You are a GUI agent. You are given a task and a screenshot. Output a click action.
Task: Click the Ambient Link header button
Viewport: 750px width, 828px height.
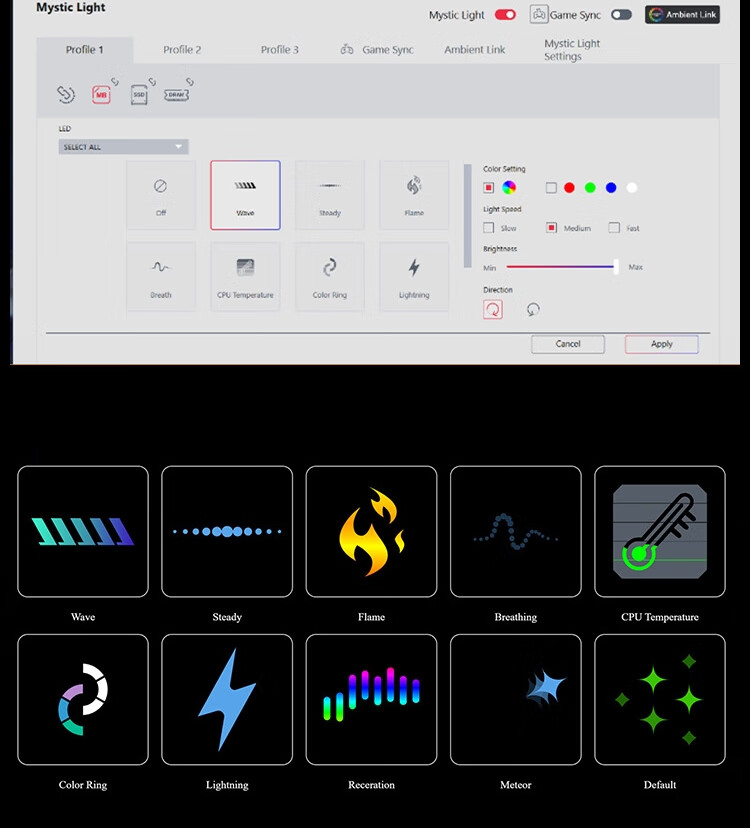point(682,15)
